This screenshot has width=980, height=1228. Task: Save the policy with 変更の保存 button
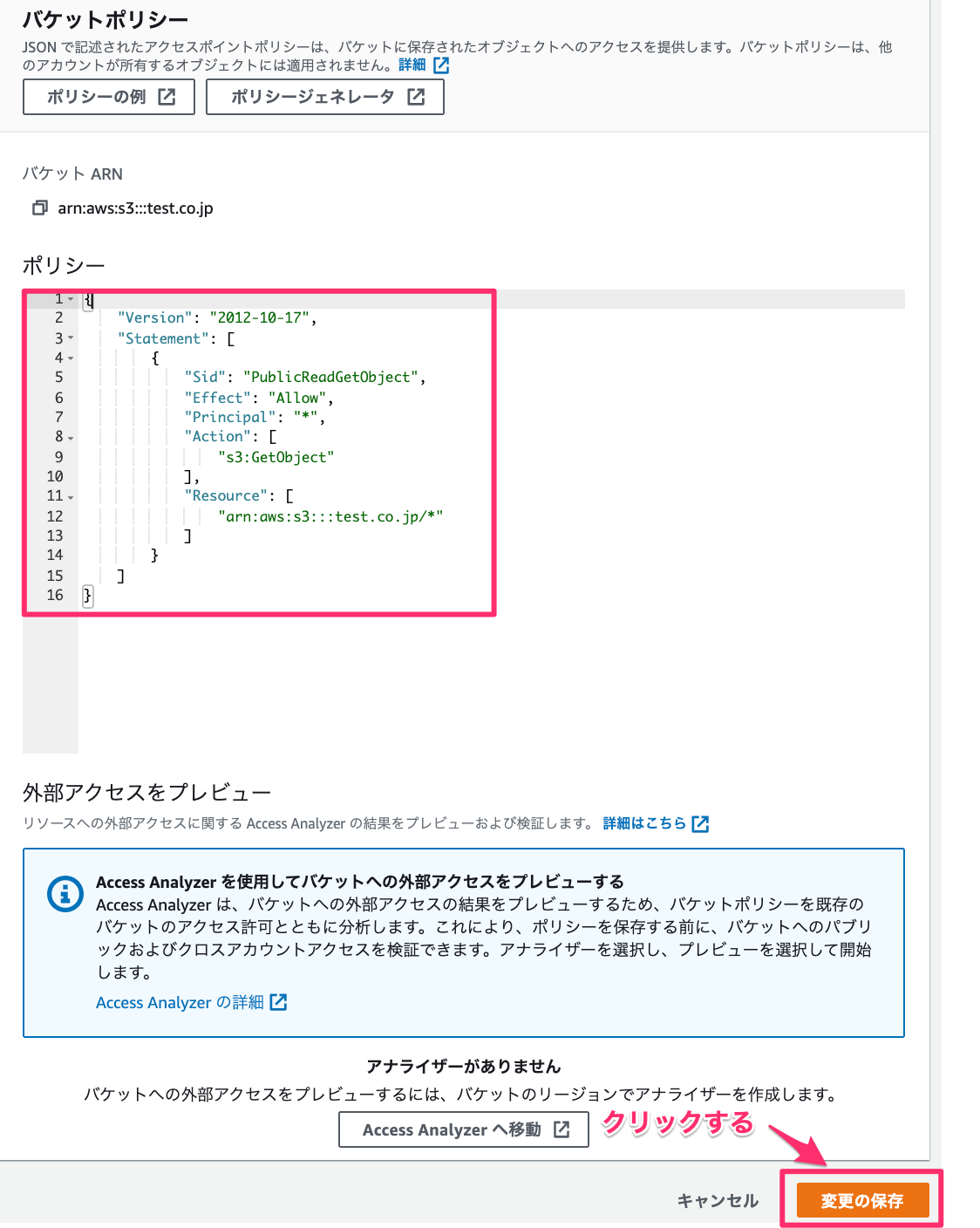point(862,1199)
